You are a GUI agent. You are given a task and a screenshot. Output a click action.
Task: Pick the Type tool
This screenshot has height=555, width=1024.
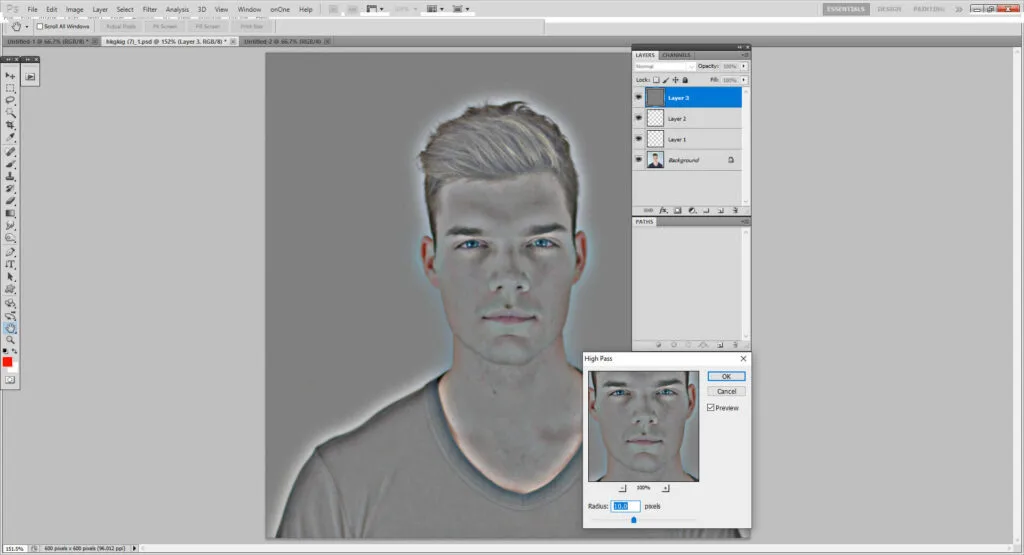(11, 264)
